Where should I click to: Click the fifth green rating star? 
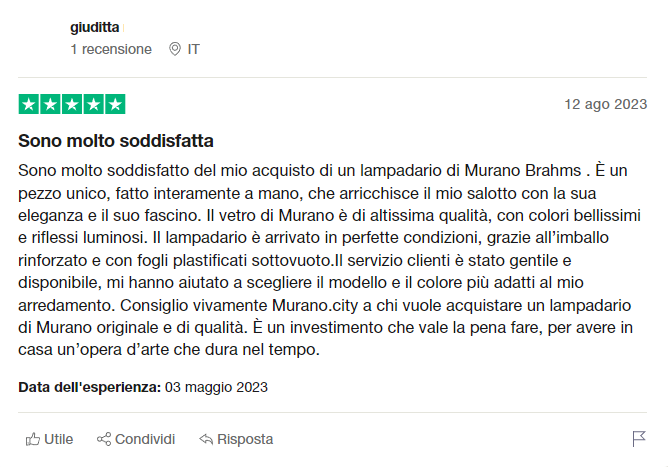tap(115, 104)
